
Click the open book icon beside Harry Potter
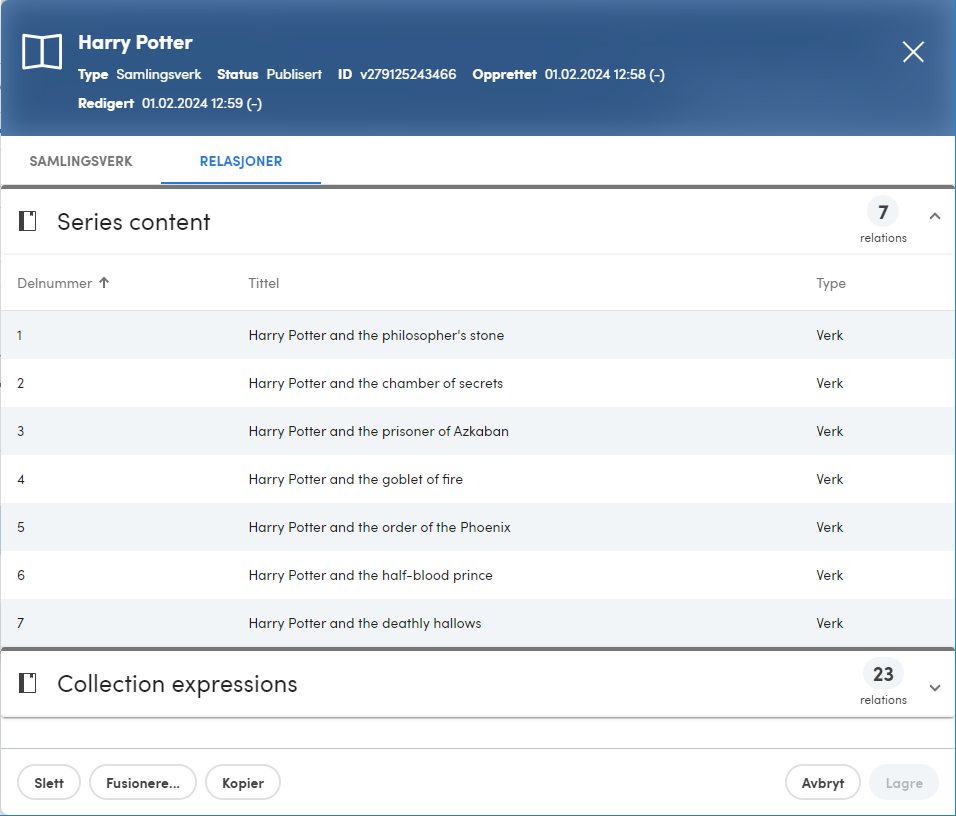(x=42, y=52)
